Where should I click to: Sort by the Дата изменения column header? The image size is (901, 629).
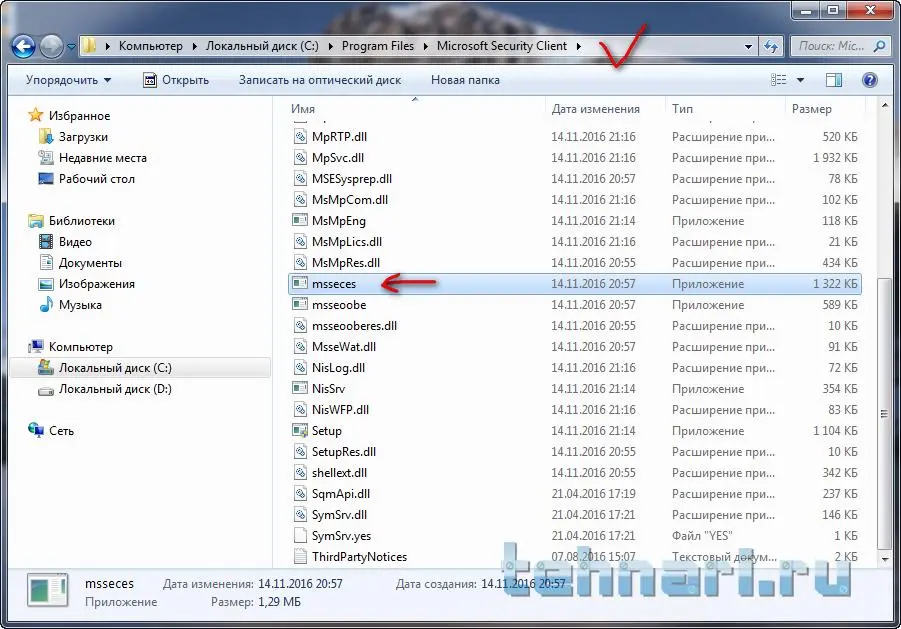coord(595,109)
